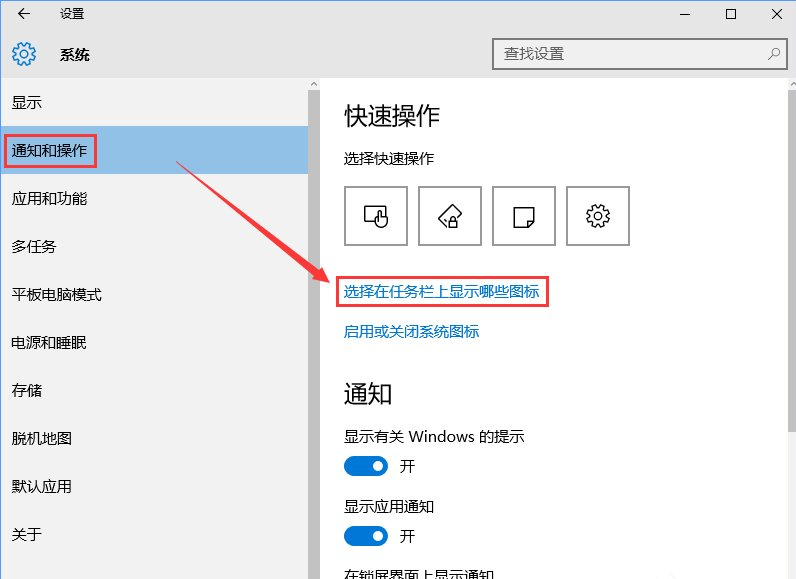796x579 pixels.
Task: Open the 默认应用 page
Action: 42,487
